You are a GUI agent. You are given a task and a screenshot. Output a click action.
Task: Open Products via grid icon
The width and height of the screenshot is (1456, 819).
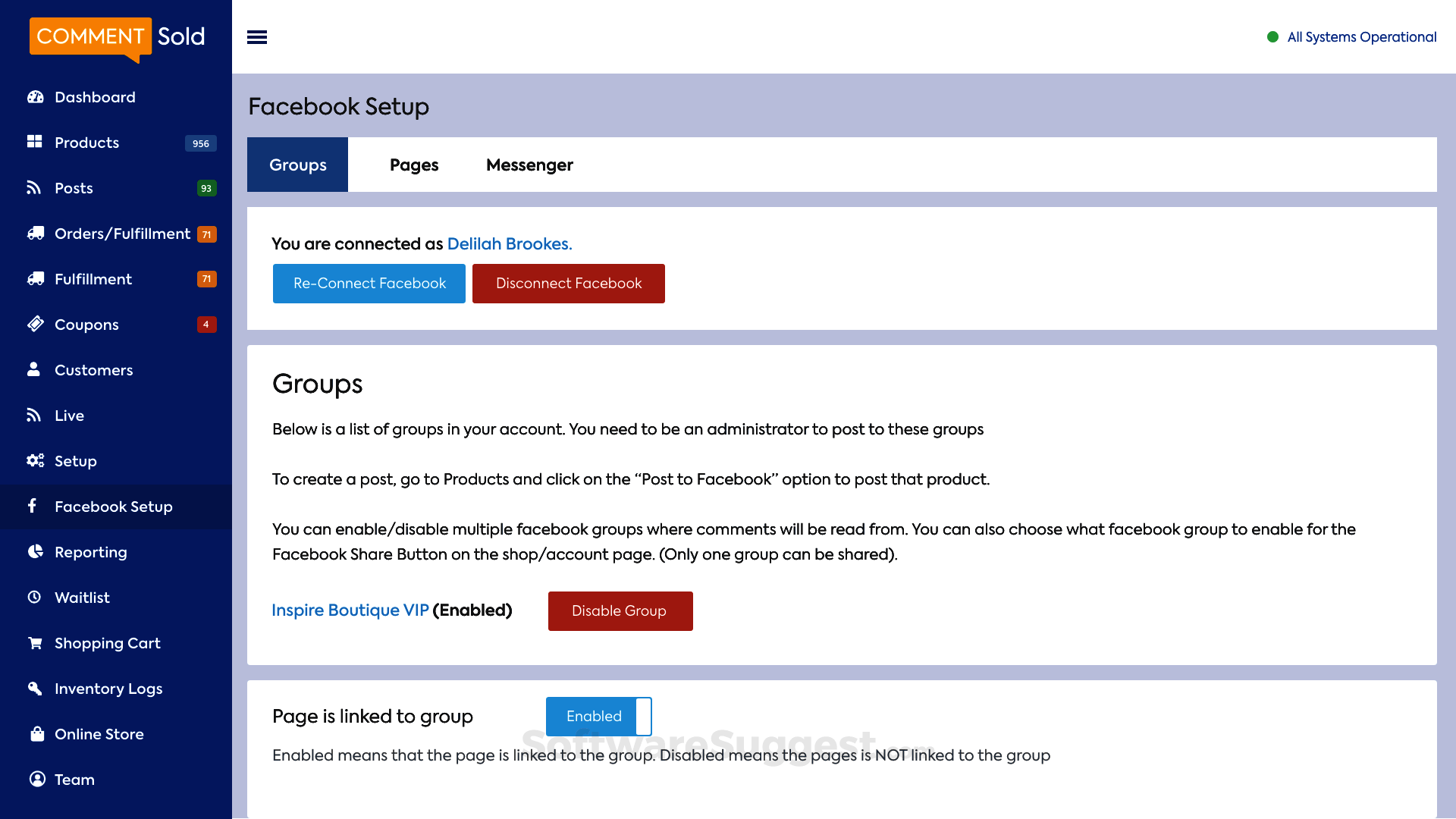pos(35,142)
